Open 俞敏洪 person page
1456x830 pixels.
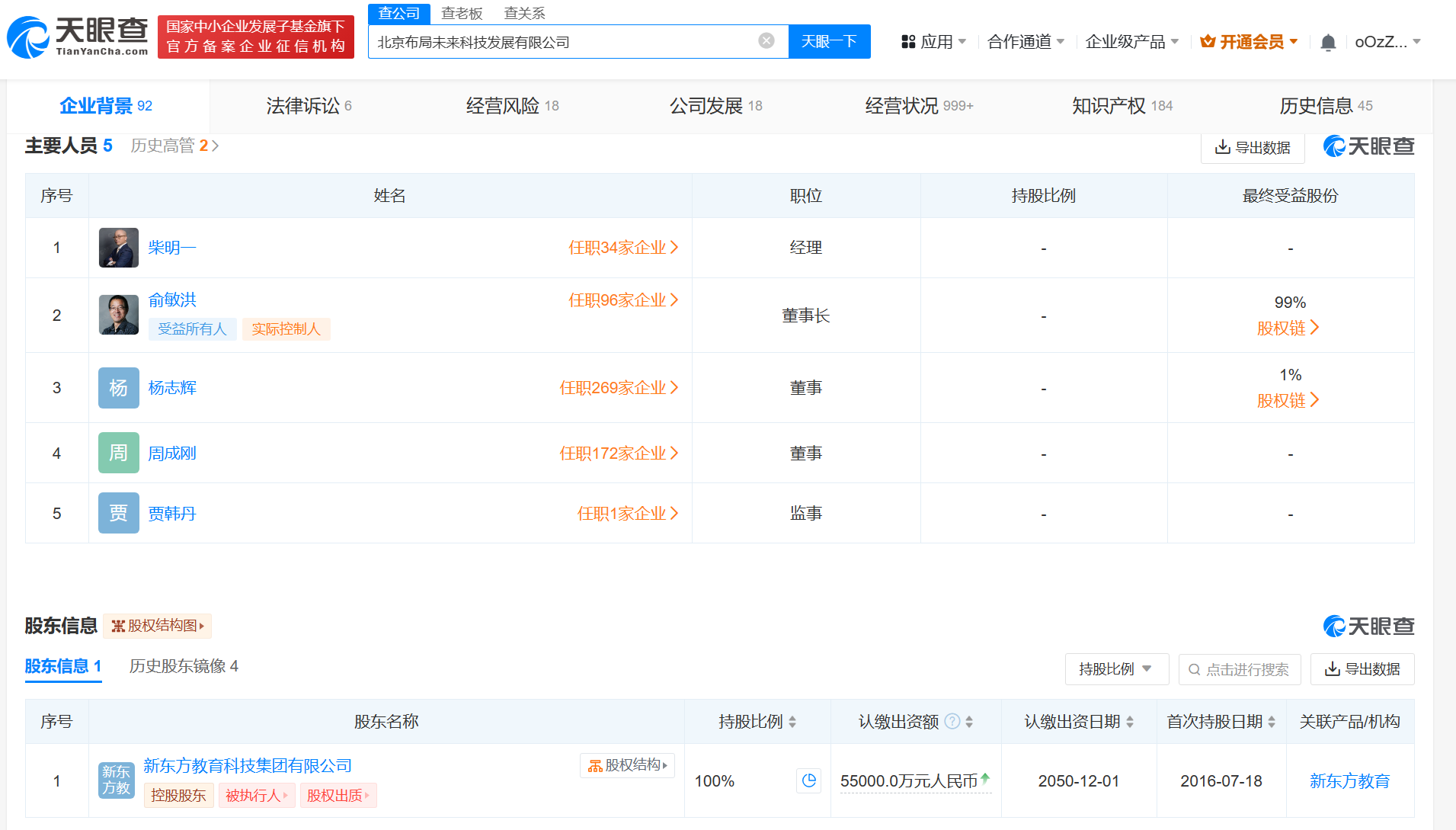pos(172,300)
